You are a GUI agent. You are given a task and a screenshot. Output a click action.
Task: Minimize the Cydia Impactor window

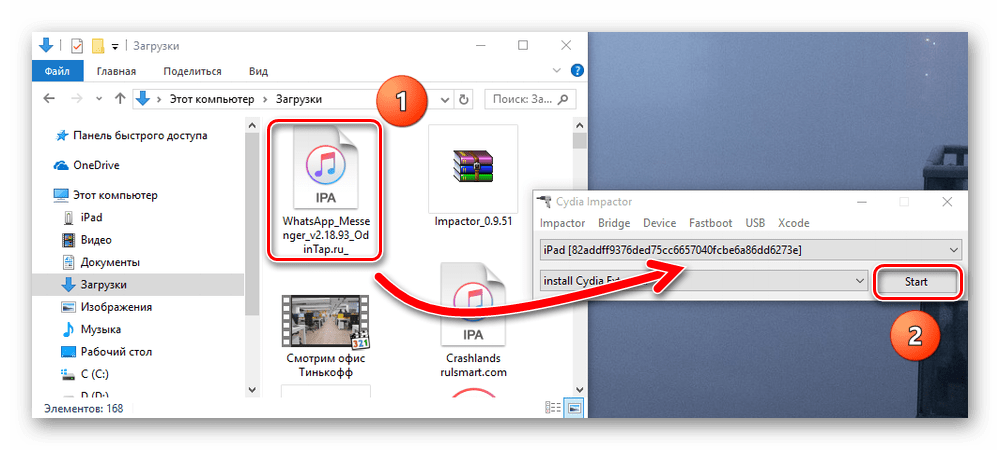pyautogui.click(x=862, y=202)
